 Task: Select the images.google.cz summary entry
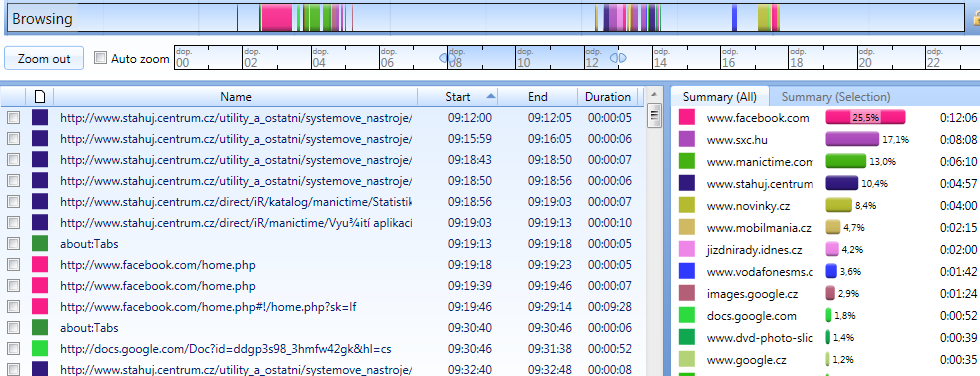tap(752, 293)
